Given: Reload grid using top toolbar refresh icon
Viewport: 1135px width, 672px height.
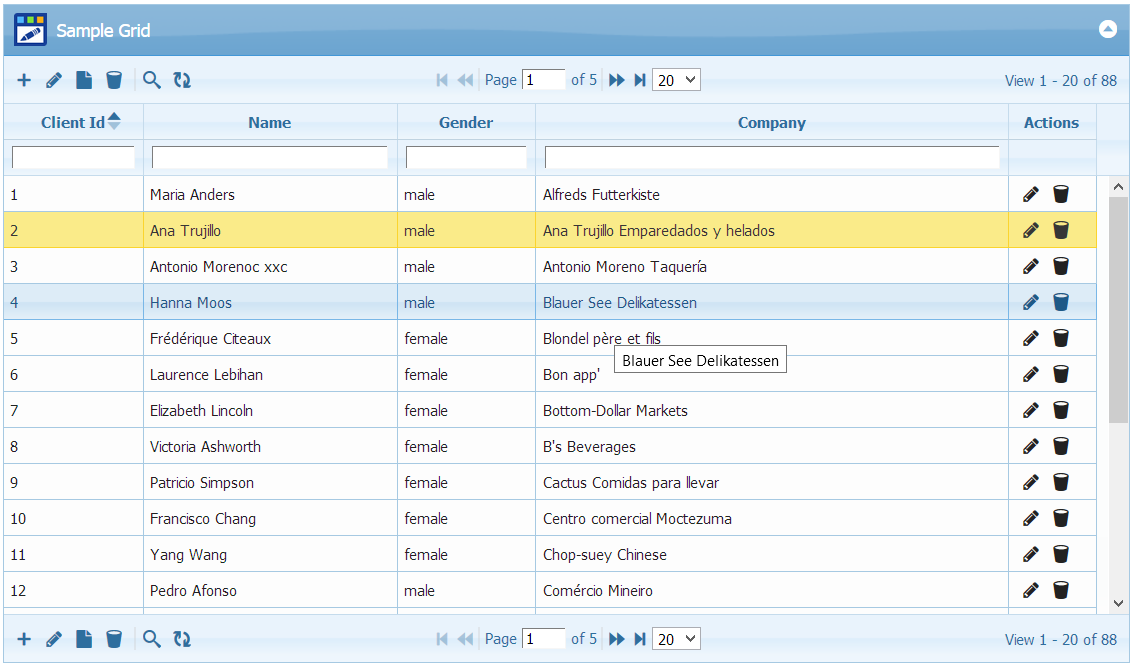Looking at the screenshot, I should point(182,81).
